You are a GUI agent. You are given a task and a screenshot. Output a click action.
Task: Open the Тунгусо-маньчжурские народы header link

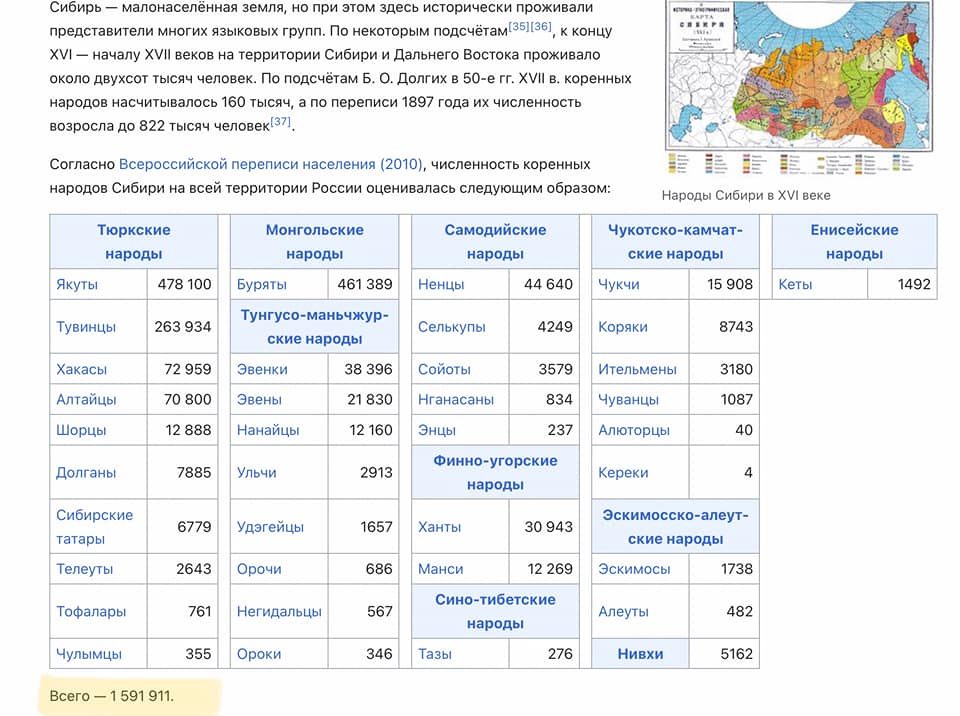click(315, 326)
